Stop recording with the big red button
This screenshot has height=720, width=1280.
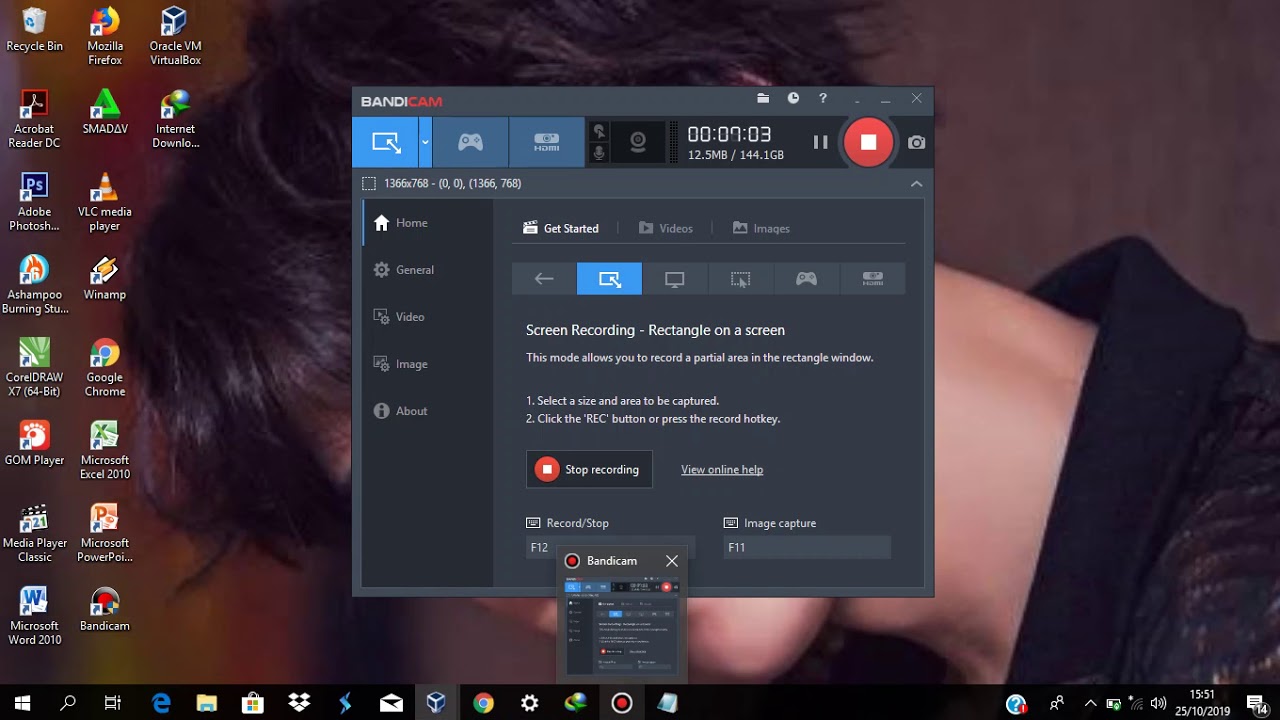coord(868,142)
